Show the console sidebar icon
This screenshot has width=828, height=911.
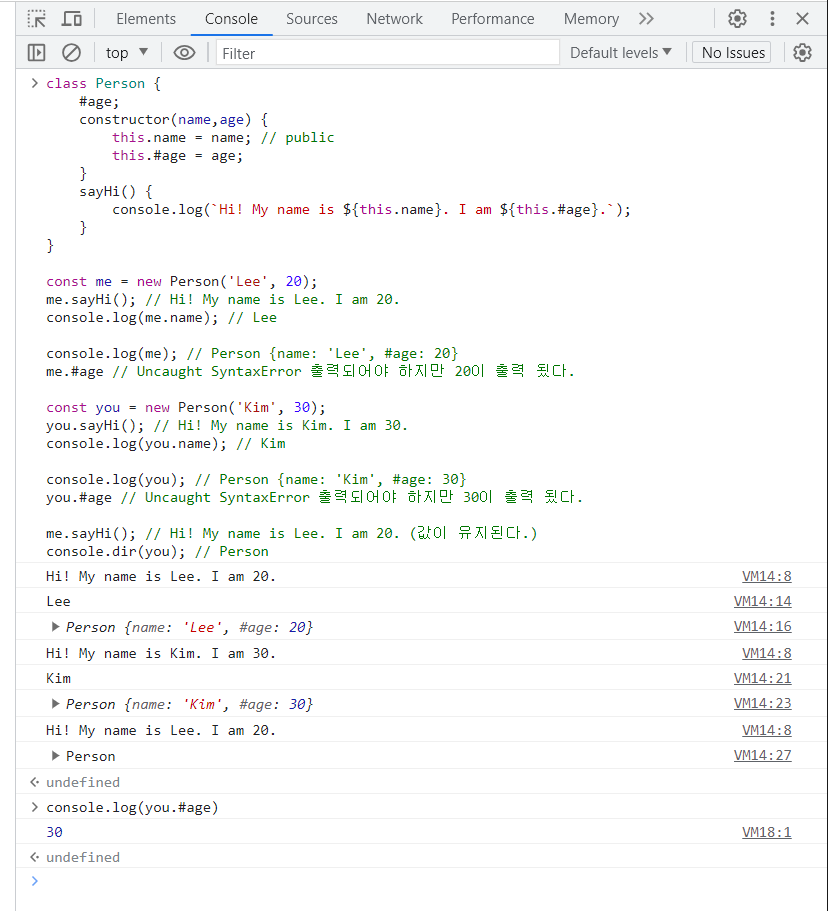[37, 53]
